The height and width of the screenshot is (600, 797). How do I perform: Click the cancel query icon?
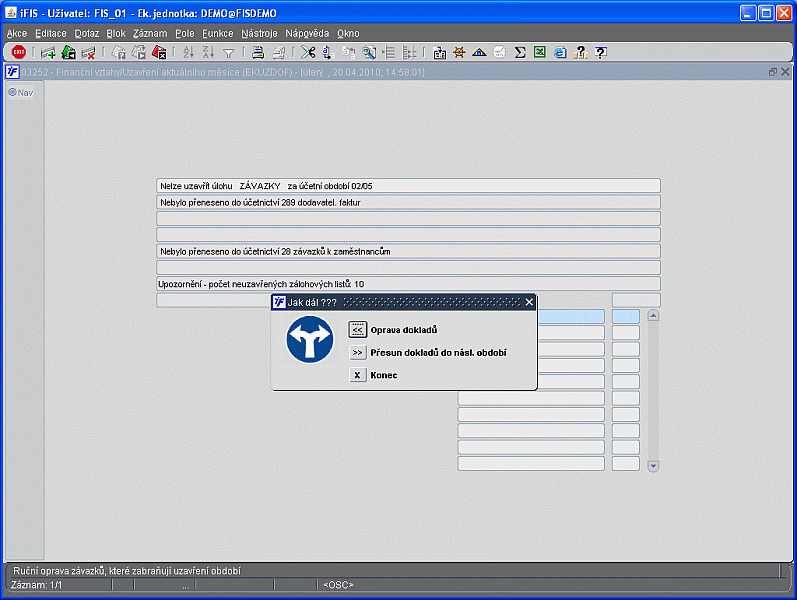click(159, 52)
